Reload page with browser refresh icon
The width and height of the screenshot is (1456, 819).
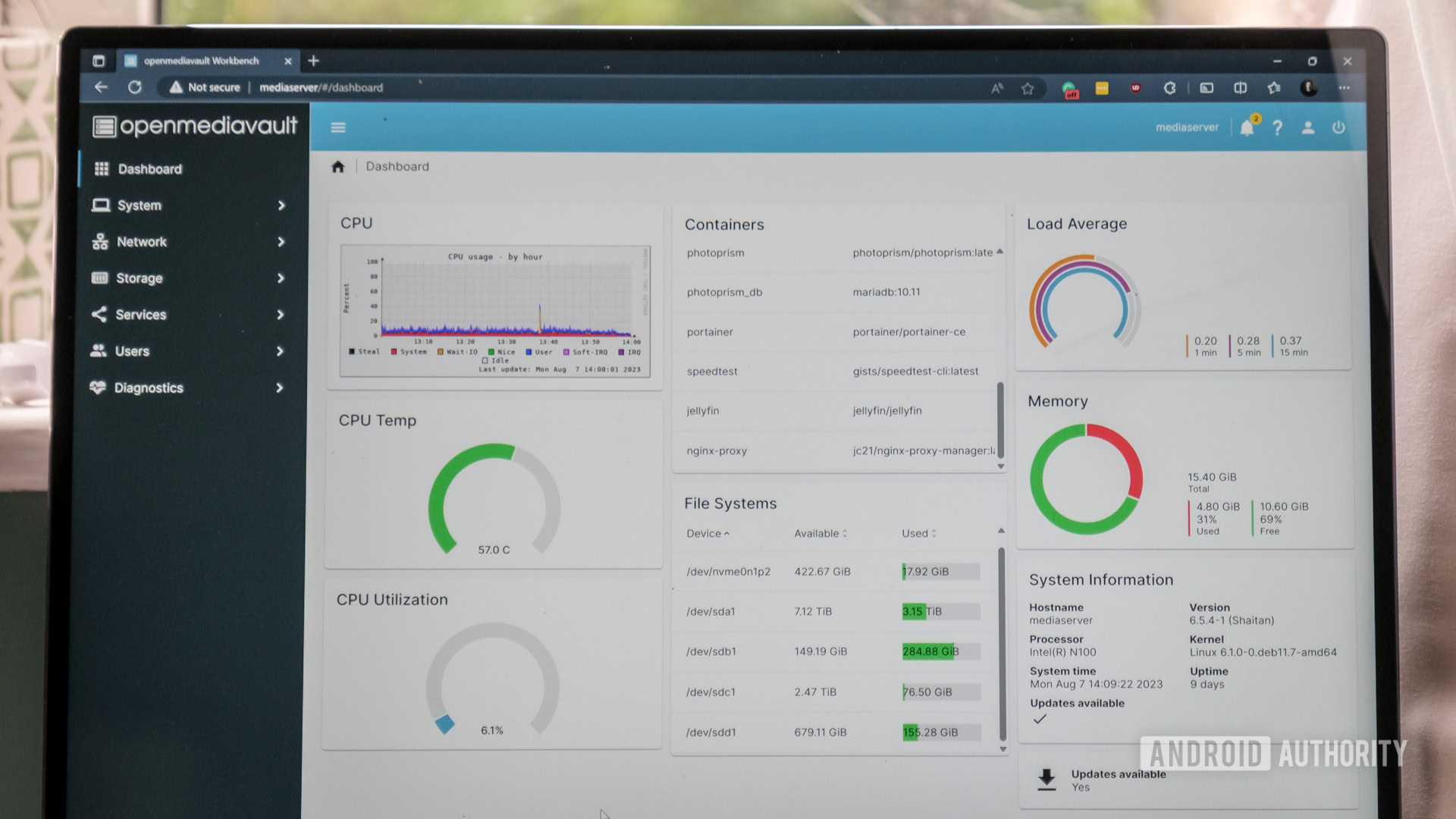coord(135,87)
